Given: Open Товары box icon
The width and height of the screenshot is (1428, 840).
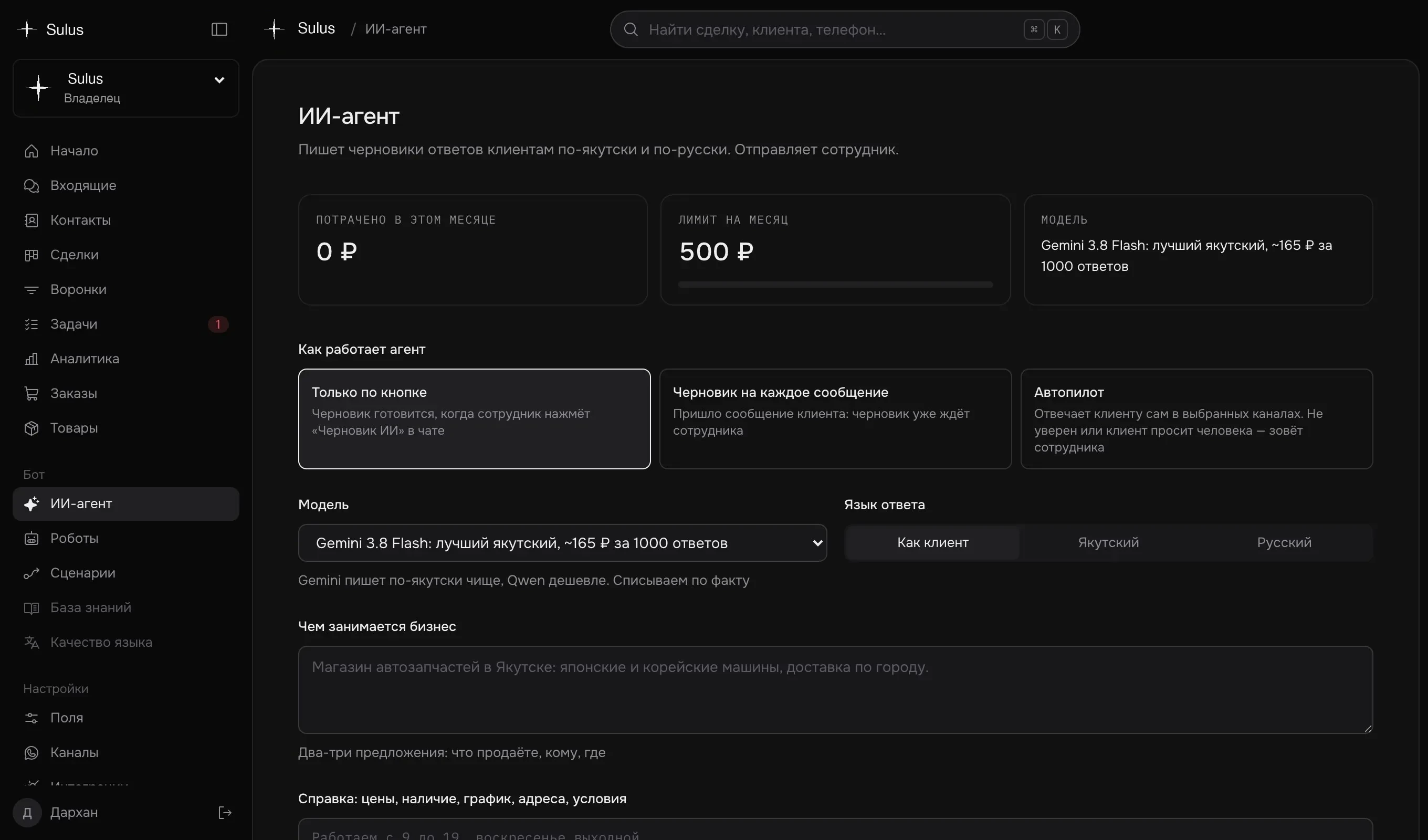Looking at the screenshot, I should pos(31,428).
